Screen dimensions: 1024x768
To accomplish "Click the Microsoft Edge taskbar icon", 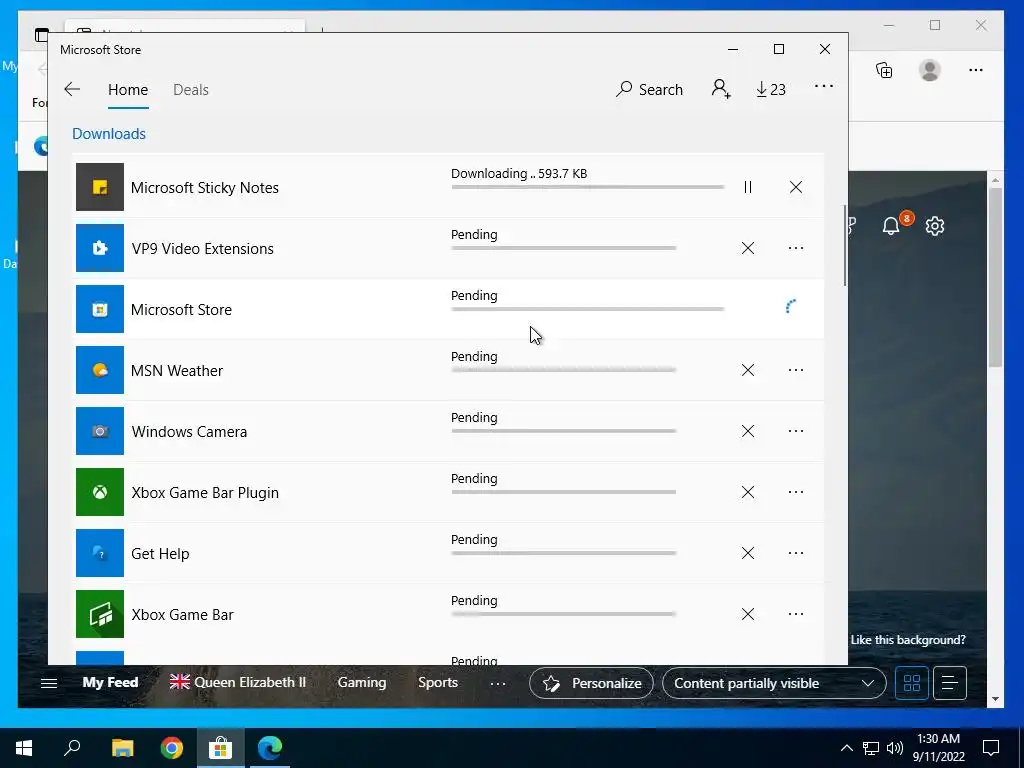I will pos(270,748).
